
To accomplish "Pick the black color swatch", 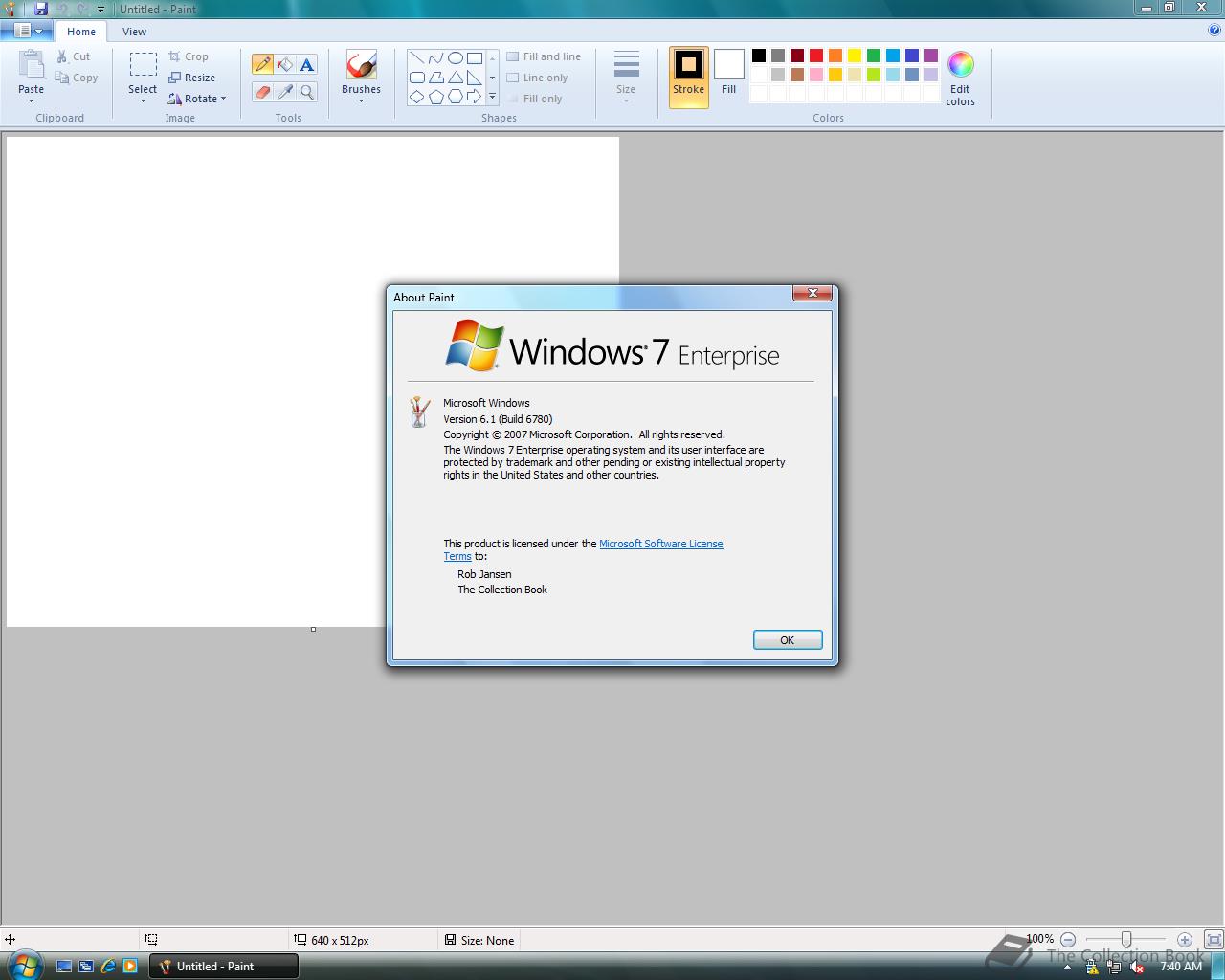I will (x=759, y=56).
